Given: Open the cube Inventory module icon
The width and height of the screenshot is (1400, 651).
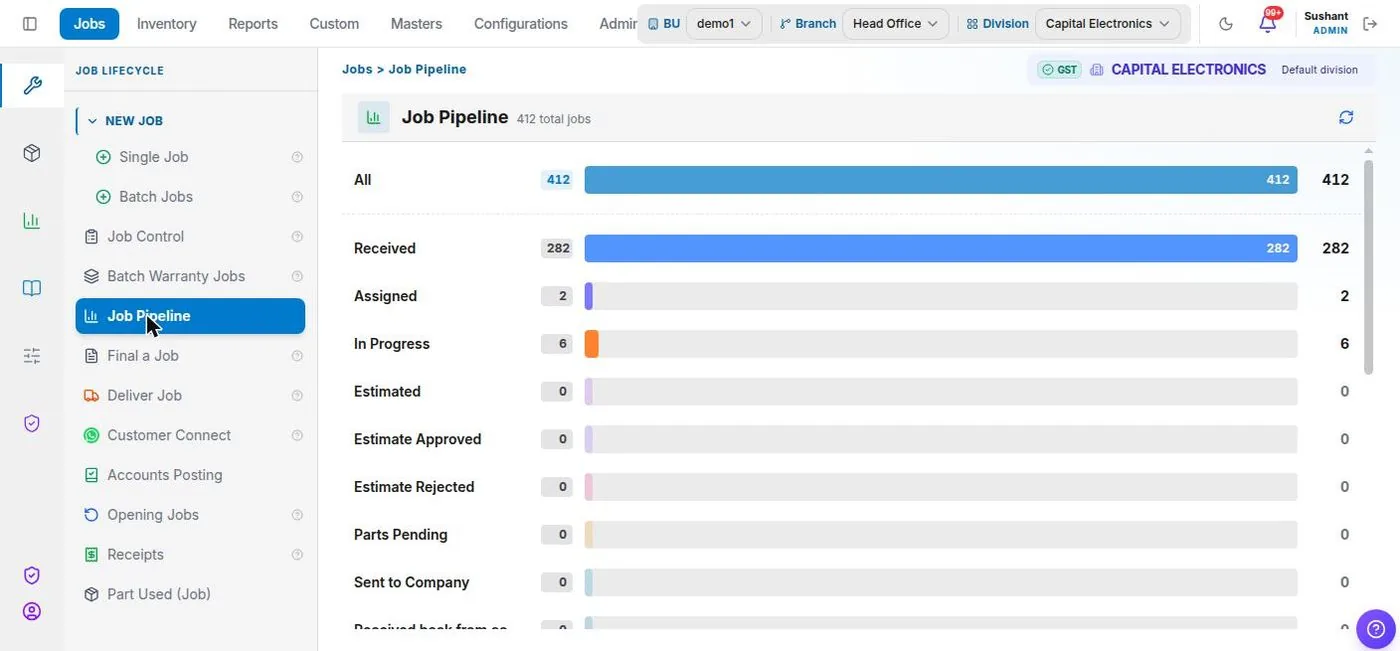Looking at the screenshot, I should [32, 153].
